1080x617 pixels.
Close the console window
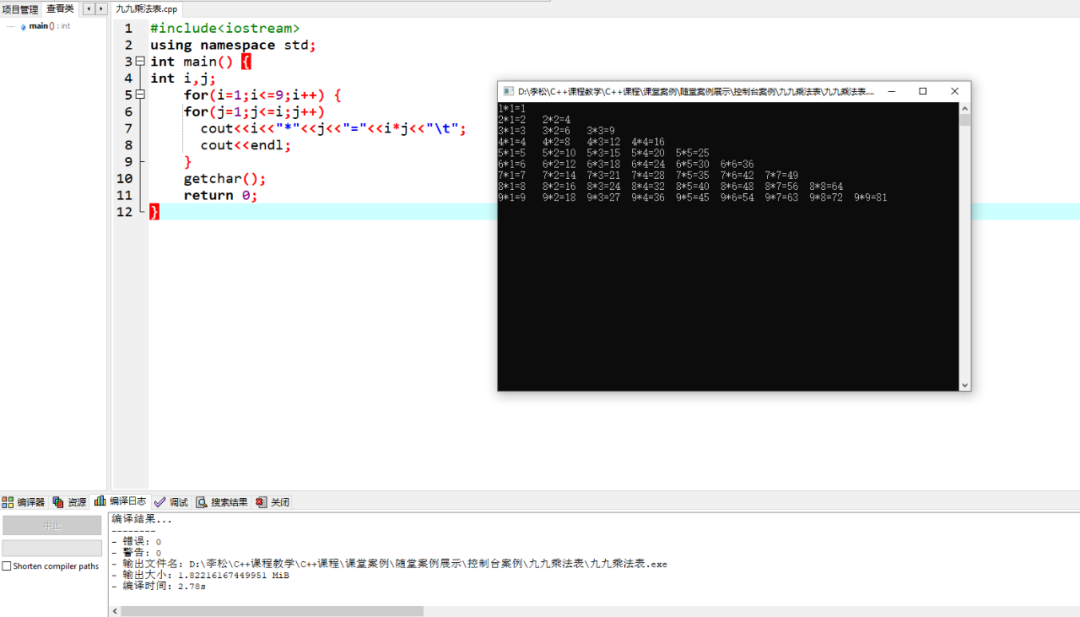pyautogui.click(x=955, y=92)
